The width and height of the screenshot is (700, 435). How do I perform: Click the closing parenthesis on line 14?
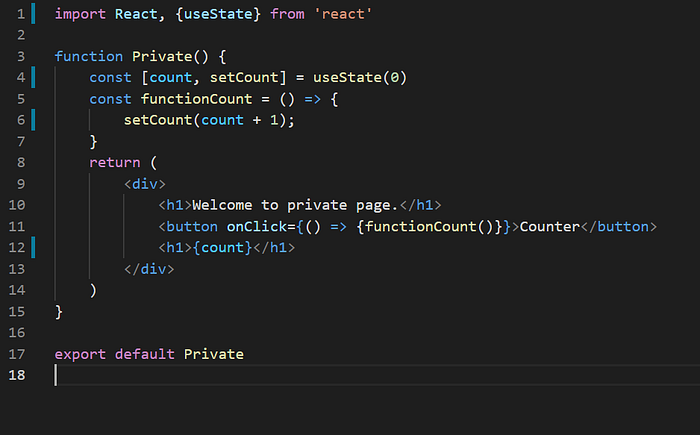(x=93, y=290)
